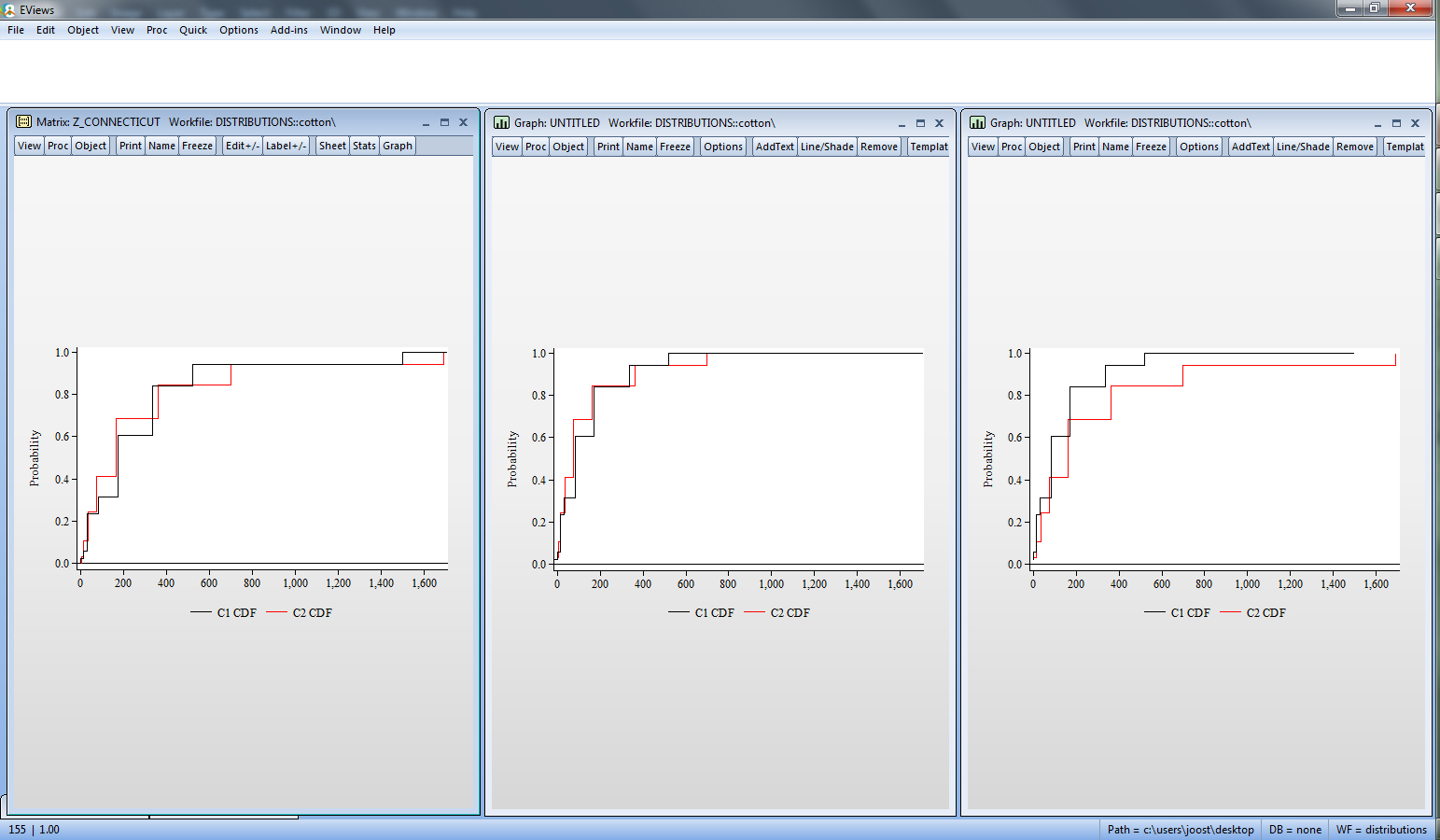Switch to Sheet view in Matrix window

coord(332,146)
